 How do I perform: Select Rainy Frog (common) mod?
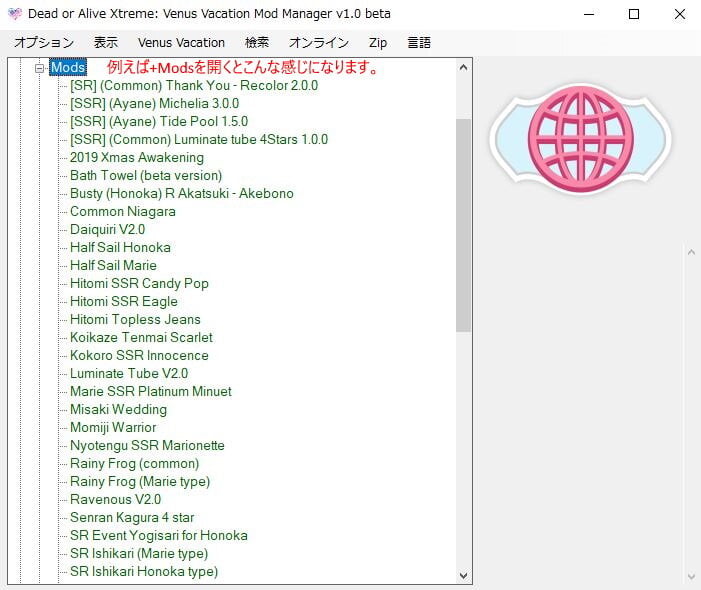point(135,463)
